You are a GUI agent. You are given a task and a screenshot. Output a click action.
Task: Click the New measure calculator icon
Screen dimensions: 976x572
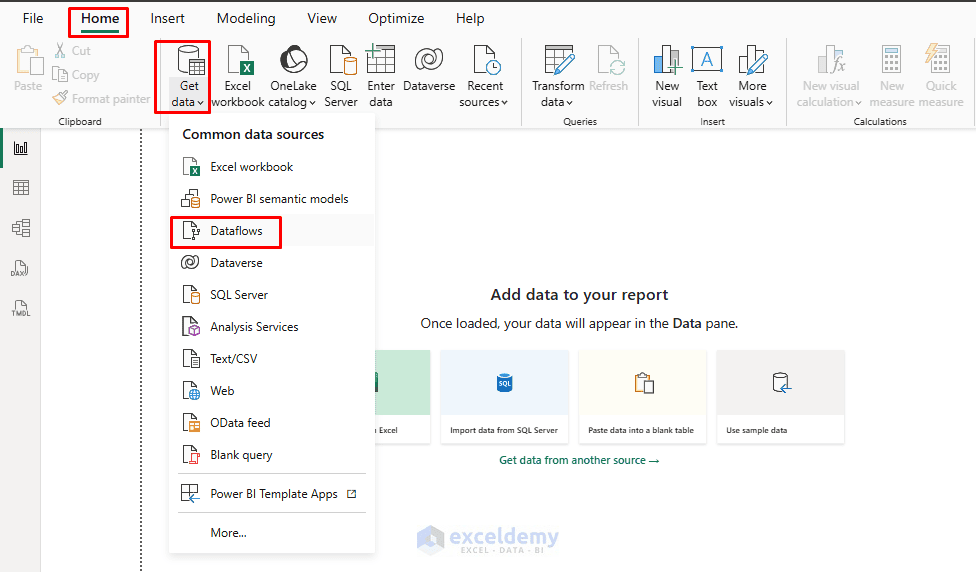coord(891,60)
